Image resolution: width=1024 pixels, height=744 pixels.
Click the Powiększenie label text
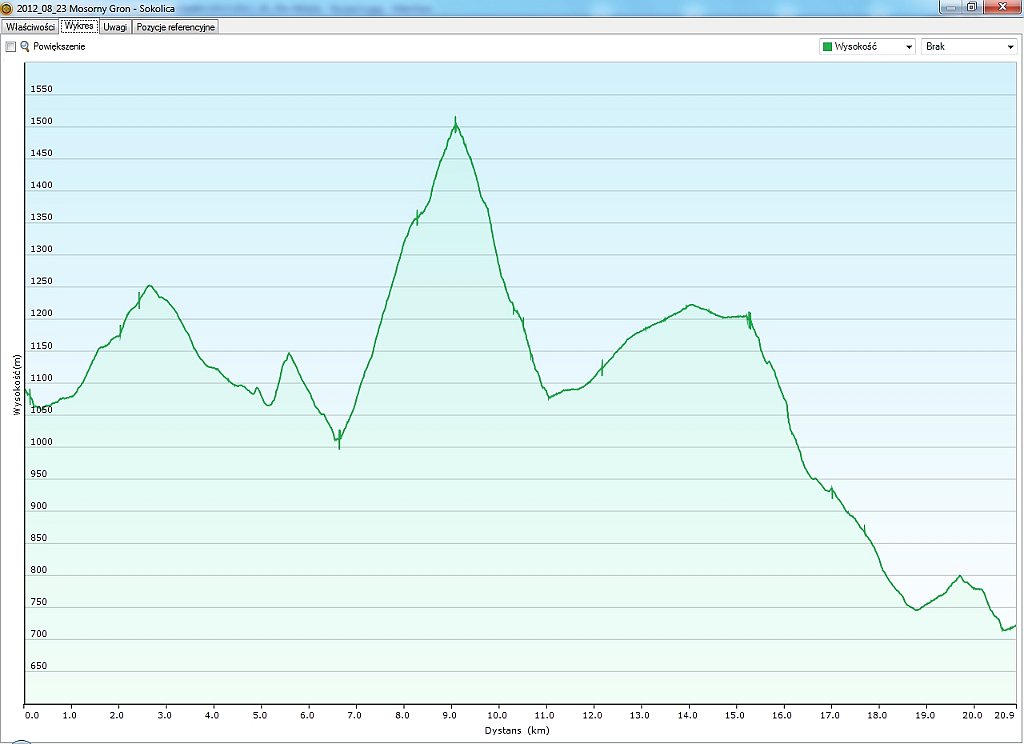[x=60, y=47]
